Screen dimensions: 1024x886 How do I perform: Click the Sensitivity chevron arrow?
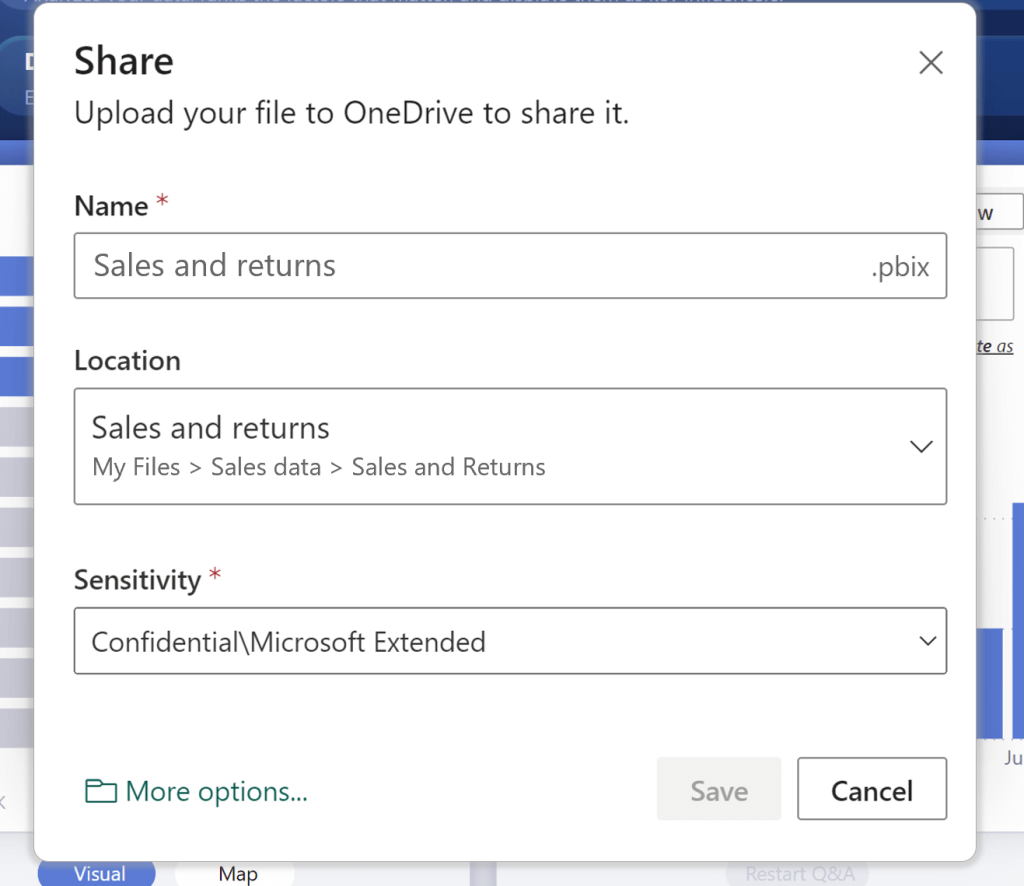[x=928, y=641]
